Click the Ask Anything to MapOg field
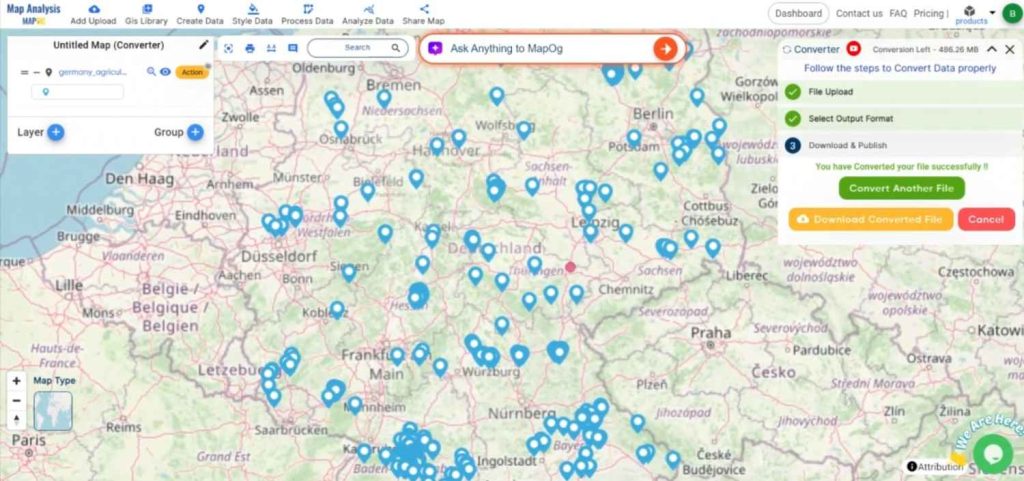Screen dimensions: 1024x481 coord(540,49)
